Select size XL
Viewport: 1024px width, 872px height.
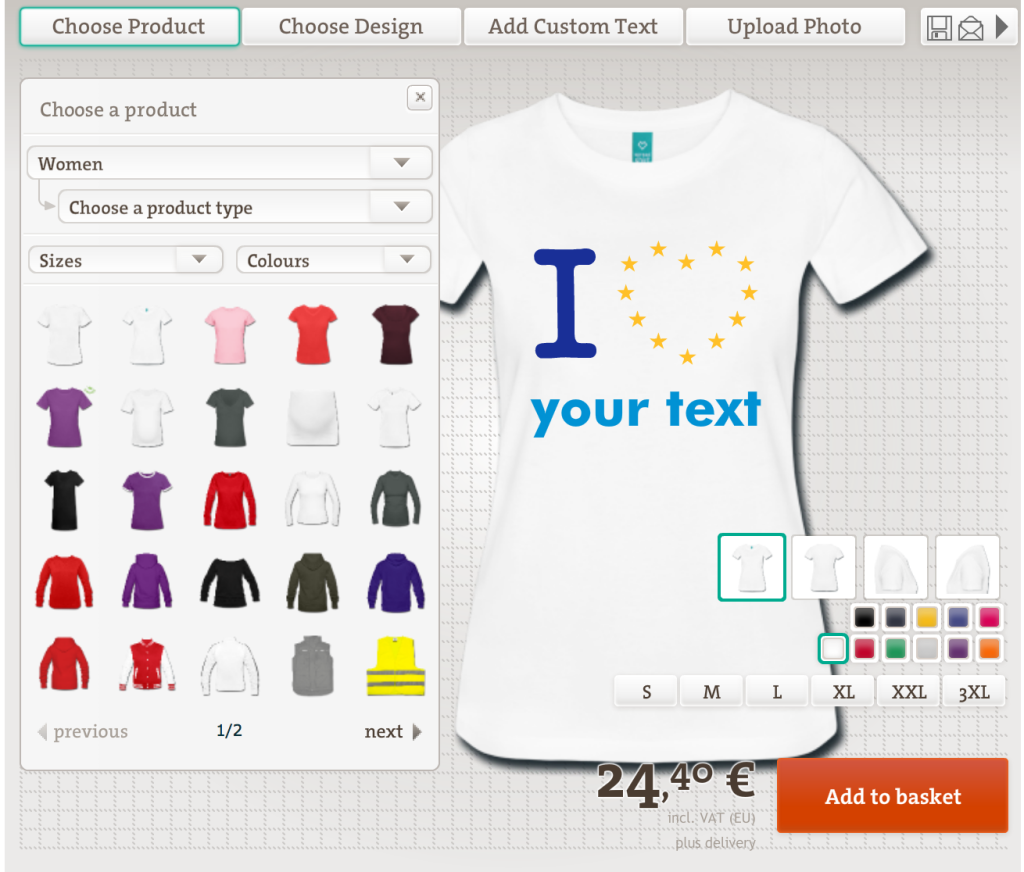pos(843,692)
